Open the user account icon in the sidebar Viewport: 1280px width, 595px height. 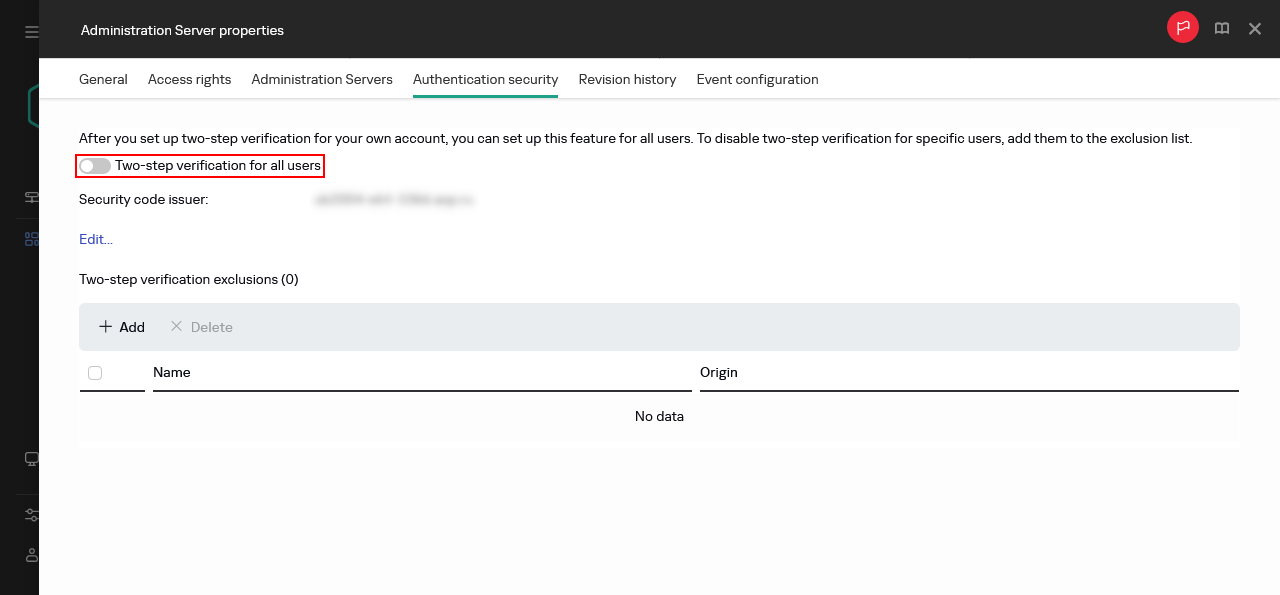[30, 555]
